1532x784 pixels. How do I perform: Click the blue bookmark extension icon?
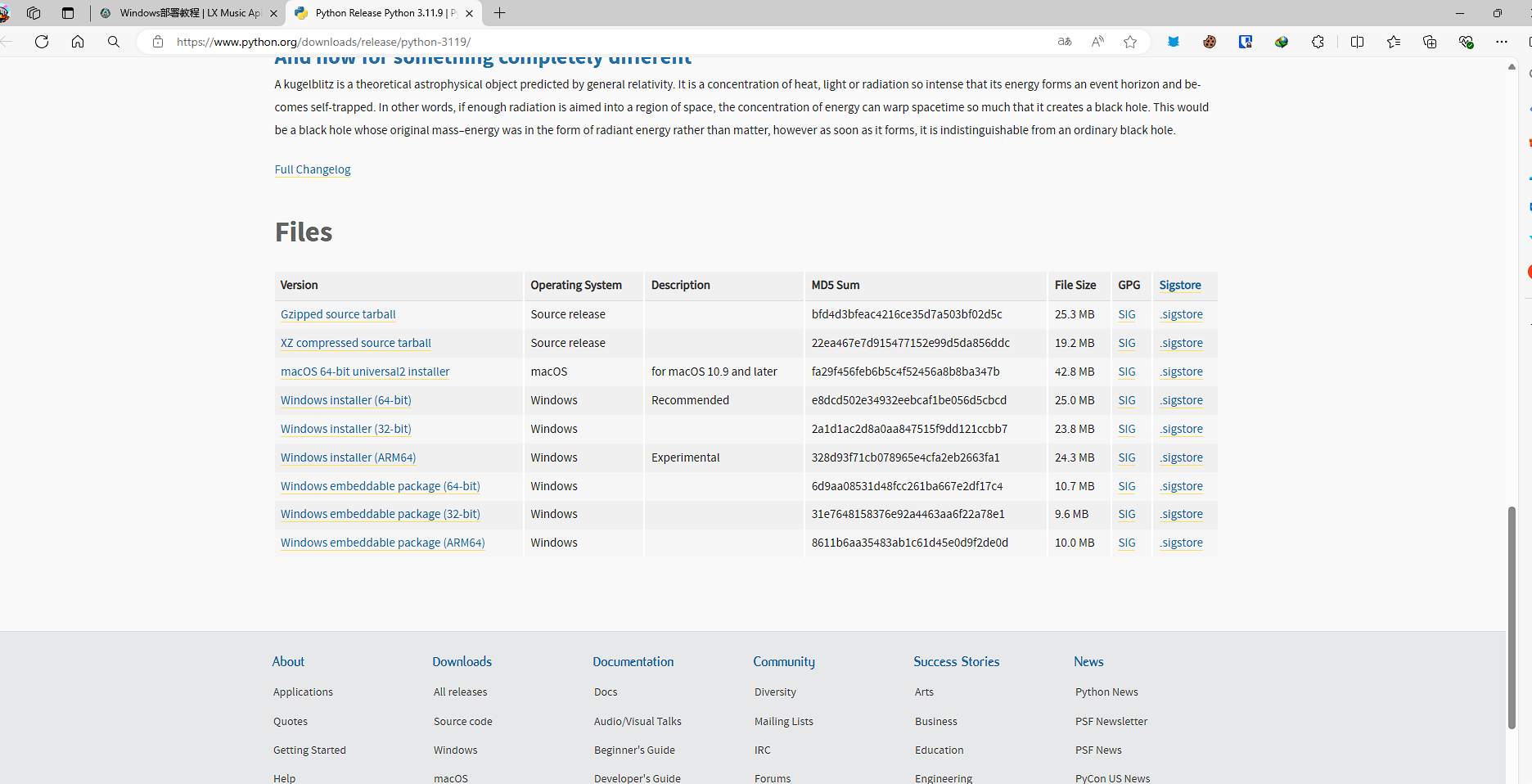[x=1246, y=42]
